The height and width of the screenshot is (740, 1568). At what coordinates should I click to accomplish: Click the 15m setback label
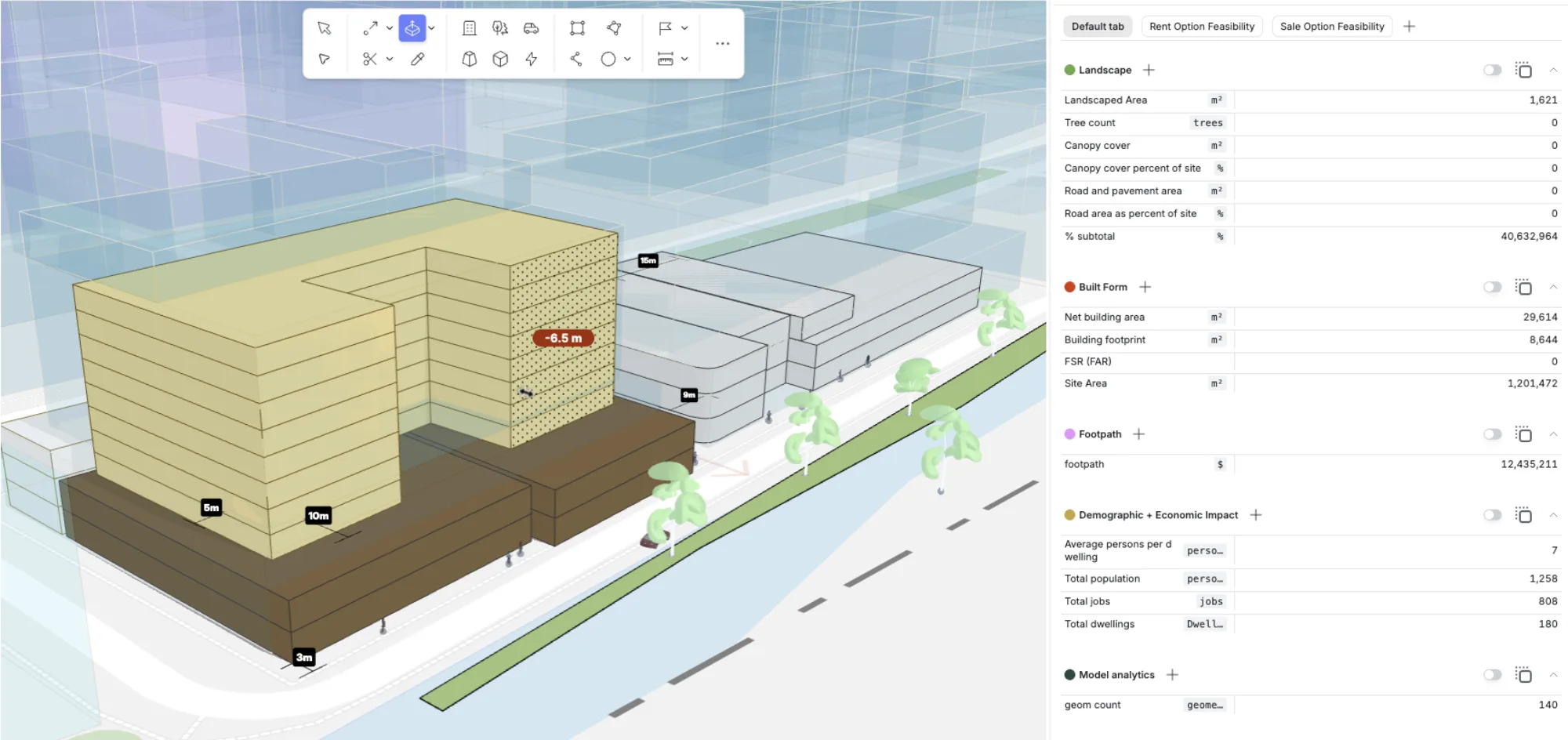coord(648,260)
